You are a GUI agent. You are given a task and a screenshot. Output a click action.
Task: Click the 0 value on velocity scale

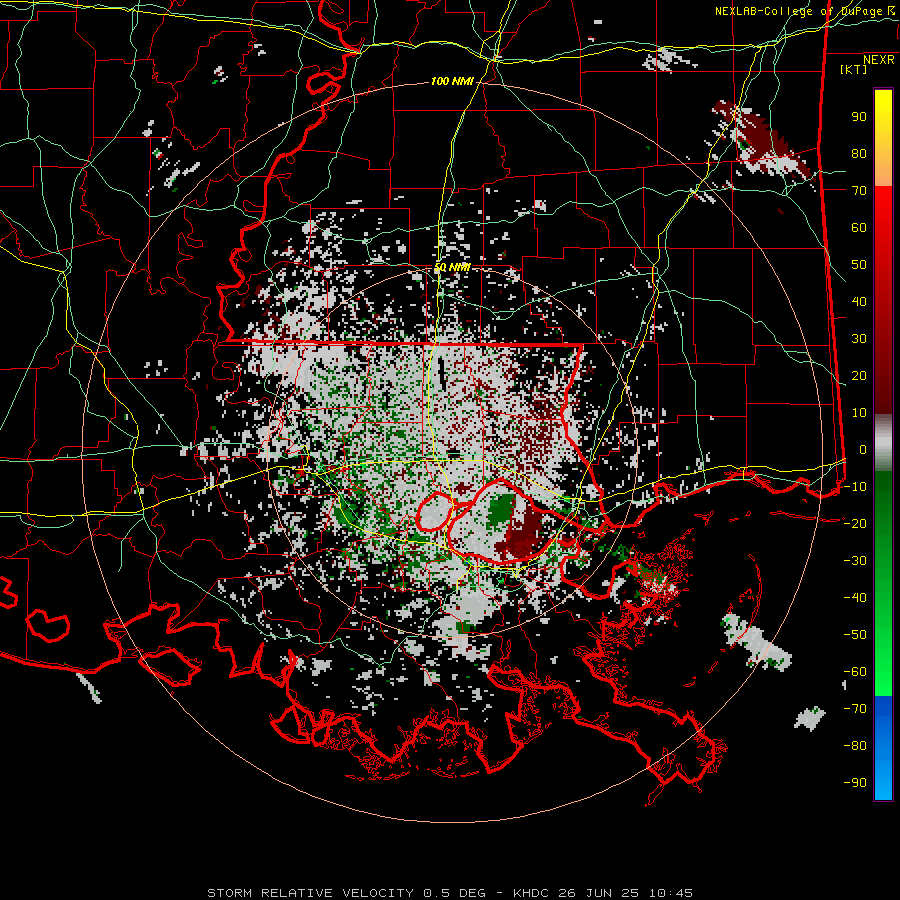[x=863, y=450]
